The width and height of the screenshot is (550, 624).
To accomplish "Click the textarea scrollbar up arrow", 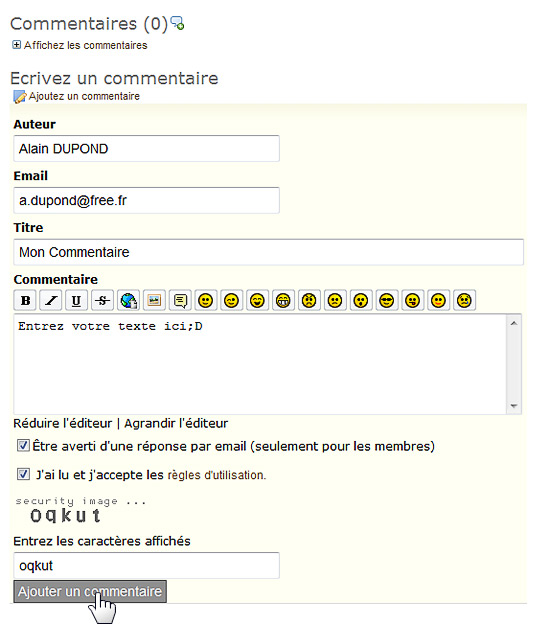I will coord(514,323).
